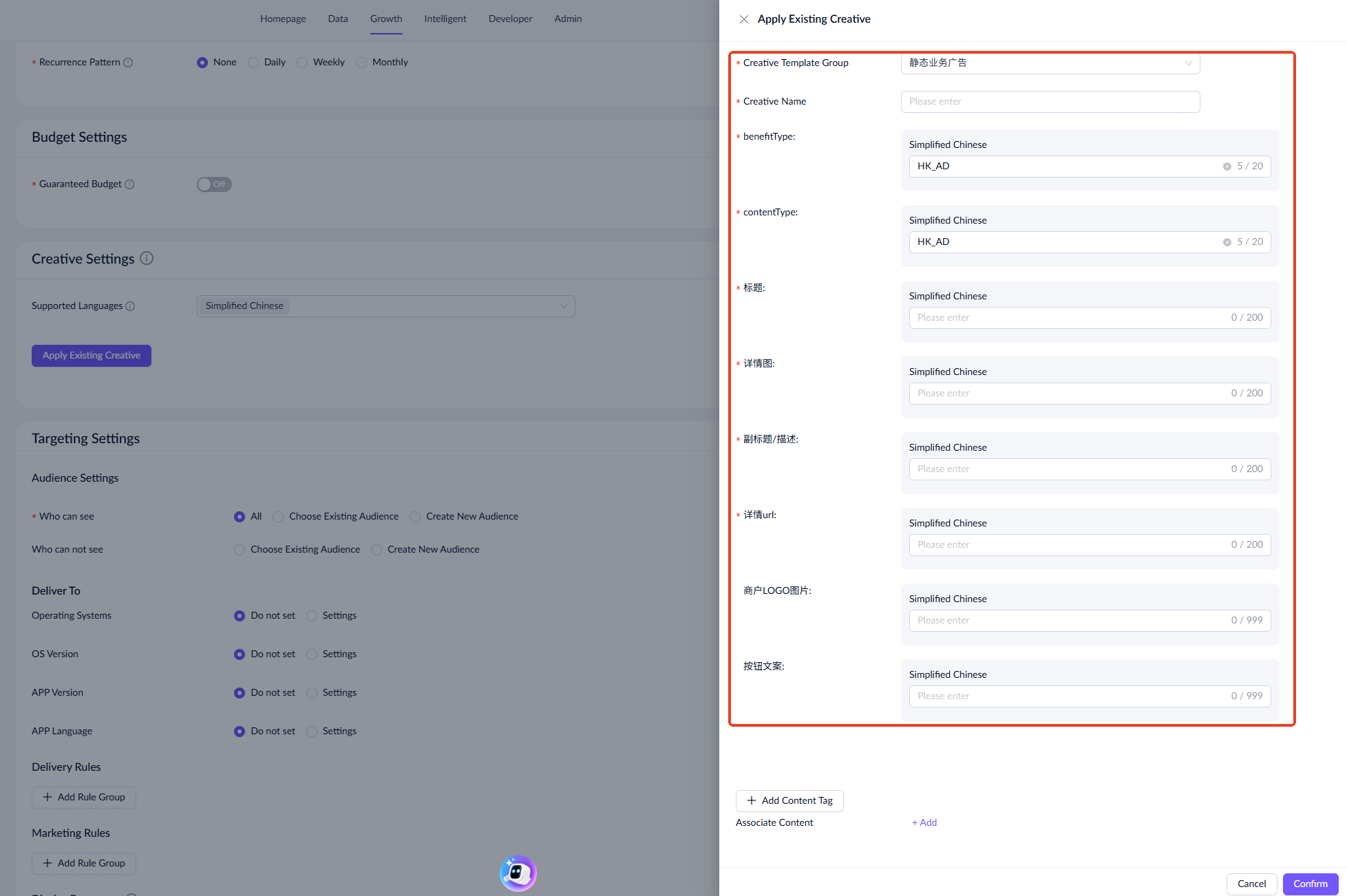The width and height of the screenshot is (1347, 896).
Task: Close the Apply Existing Creative panel
Action: [x=743, y=19]
